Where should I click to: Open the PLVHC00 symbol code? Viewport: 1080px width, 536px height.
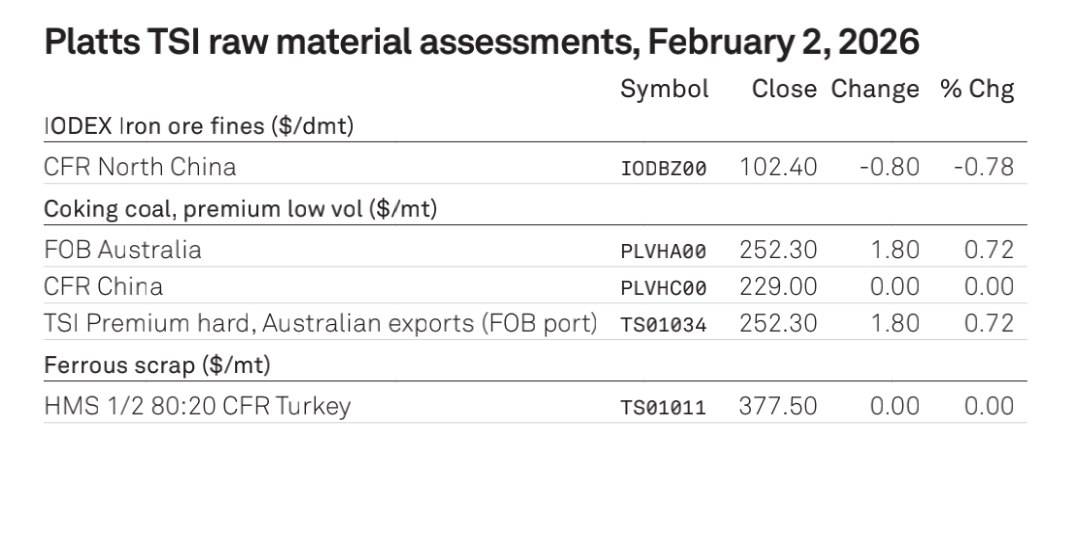[664, 288]
